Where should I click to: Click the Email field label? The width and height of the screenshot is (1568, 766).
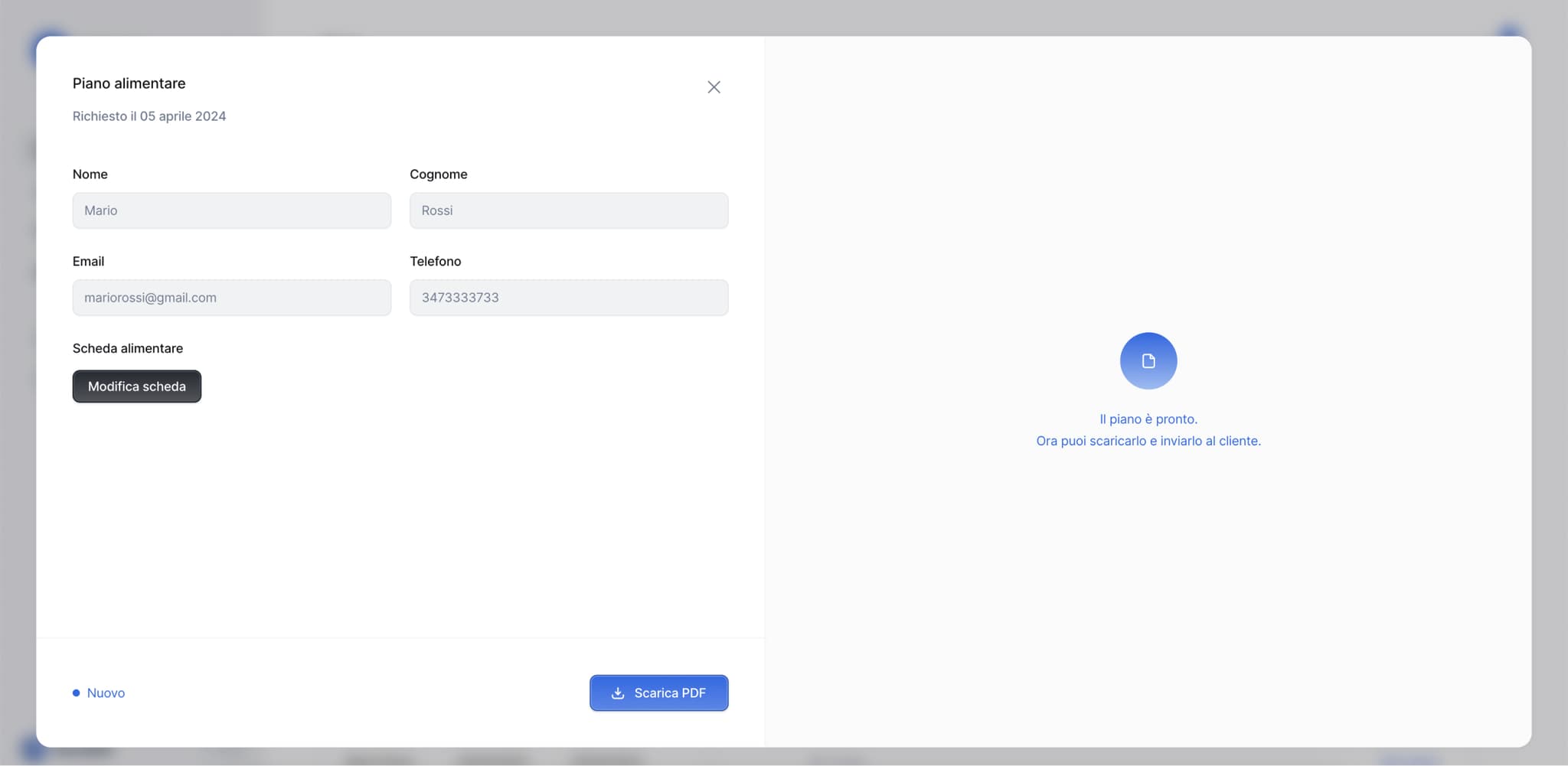pyautogui.click(x=88, y=262)
